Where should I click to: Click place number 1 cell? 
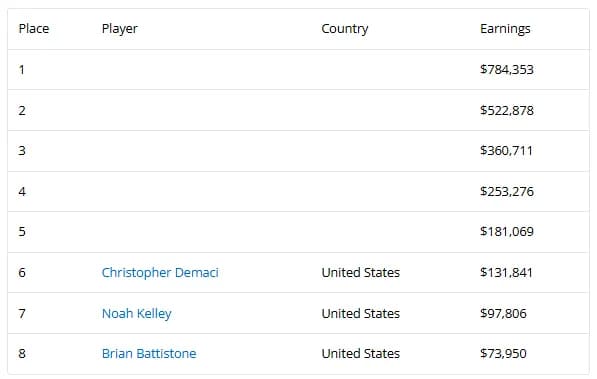pyautogui.click(x=22, y=70)
